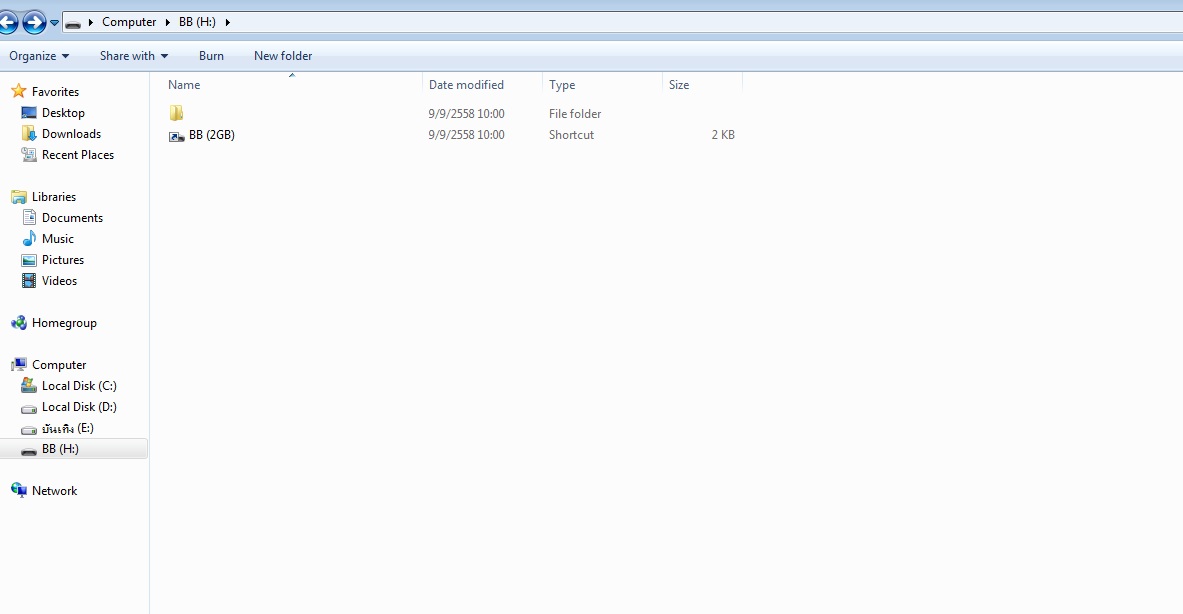Select the unnamed folder icon

click(x=176, y=113)
